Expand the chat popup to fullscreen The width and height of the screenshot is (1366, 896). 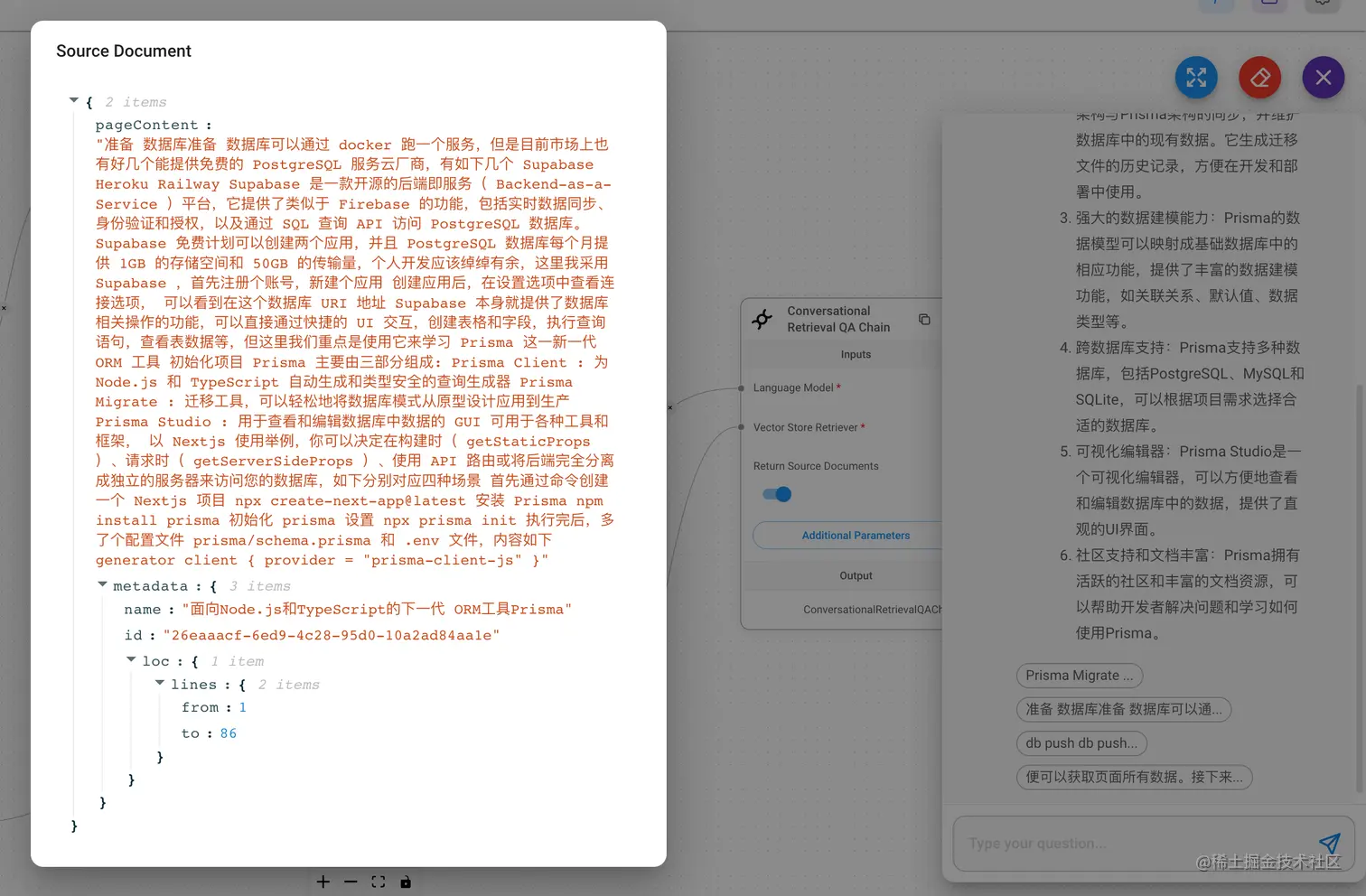pos(1196,78)
